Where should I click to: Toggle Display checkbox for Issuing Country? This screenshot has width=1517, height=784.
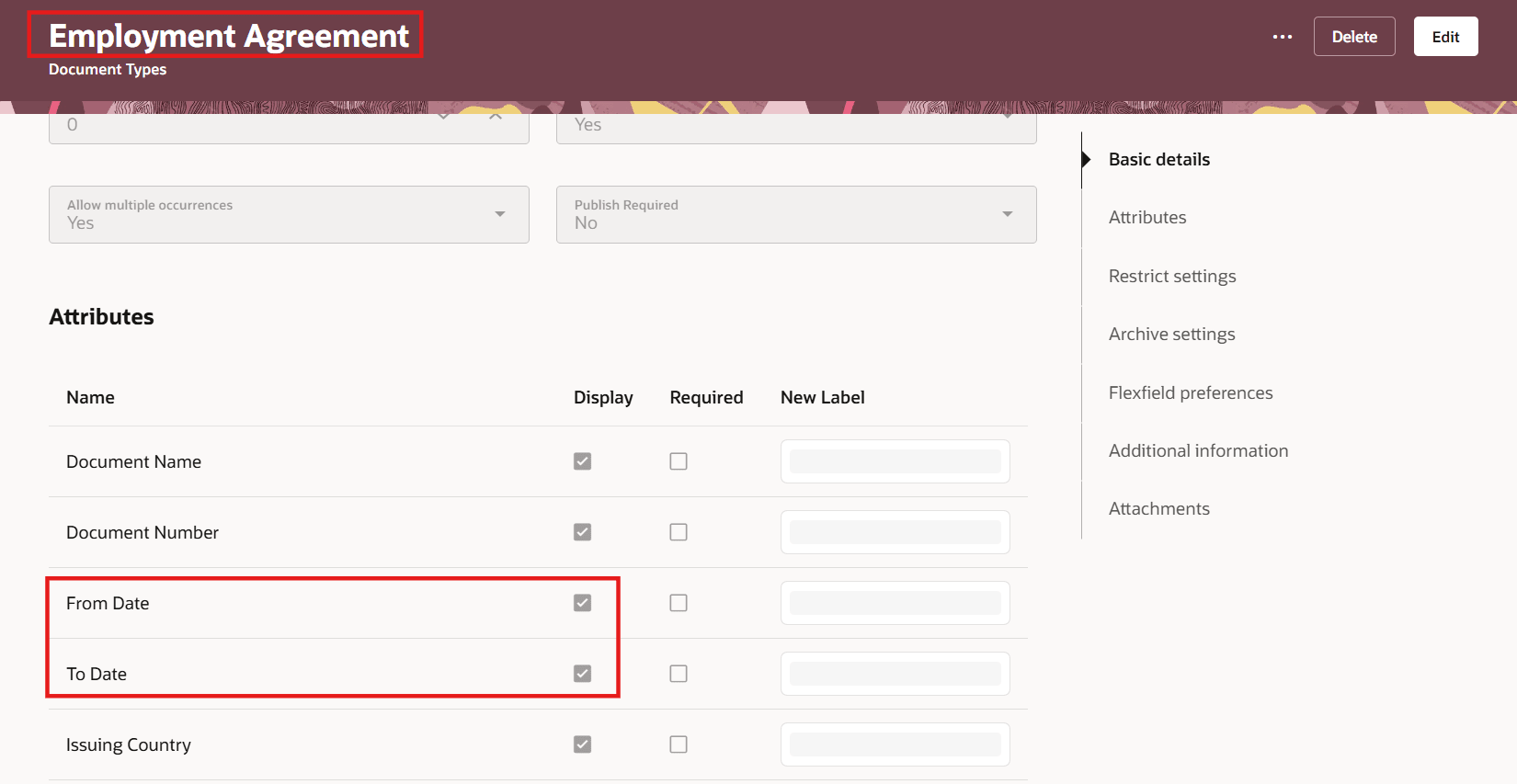[x=582, y=744]
